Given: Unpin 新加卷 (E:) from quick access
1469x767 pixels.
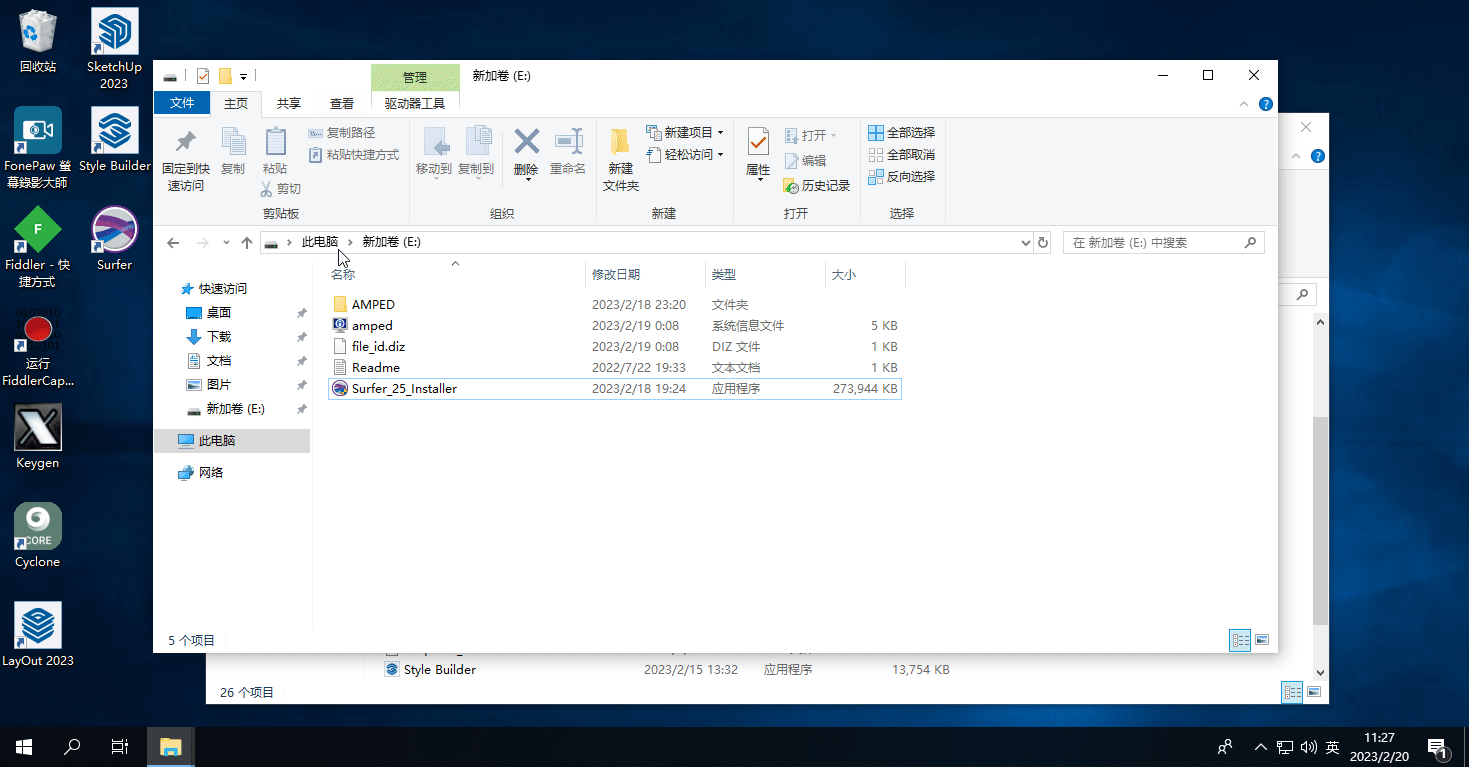Looking at the screenshot, I should click(301, 408).
